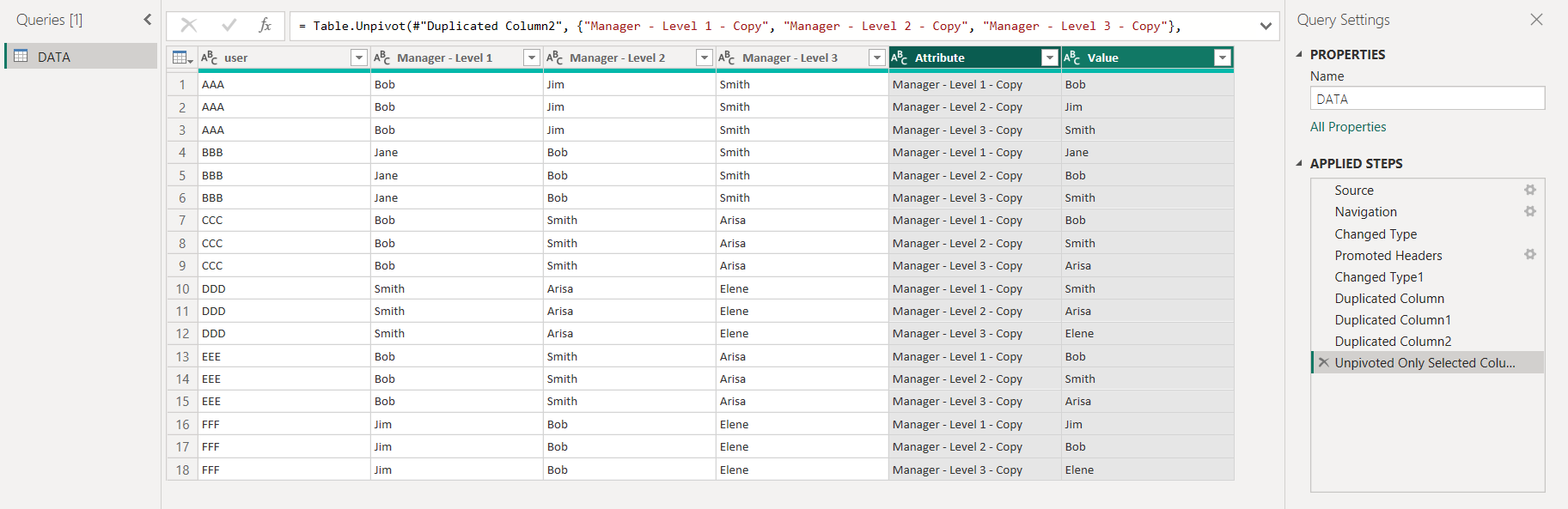Click the Smith value cell in row 14
The image size is (1568, 509).
pos(1147,379)
